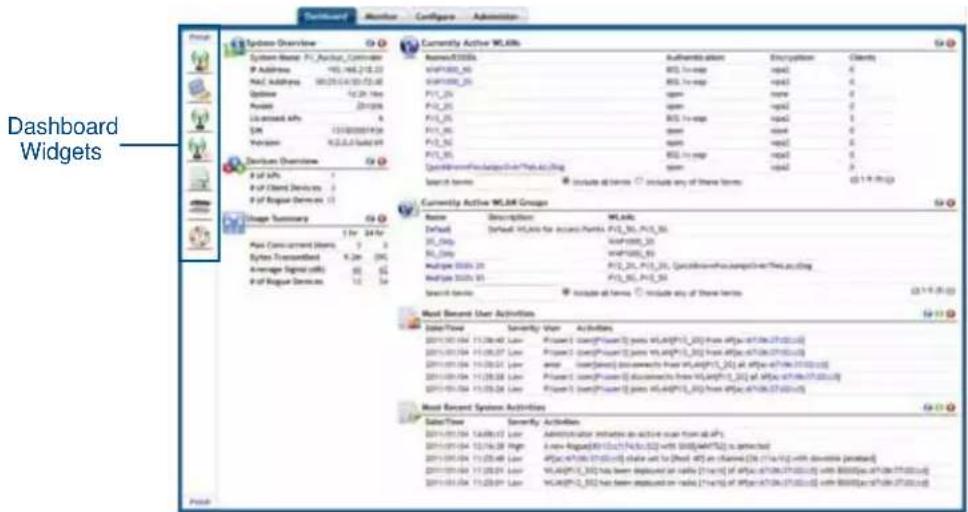The image size is (968, 512).
Task: Close the System Overview widget with red icon
Action: pos(382,44)
